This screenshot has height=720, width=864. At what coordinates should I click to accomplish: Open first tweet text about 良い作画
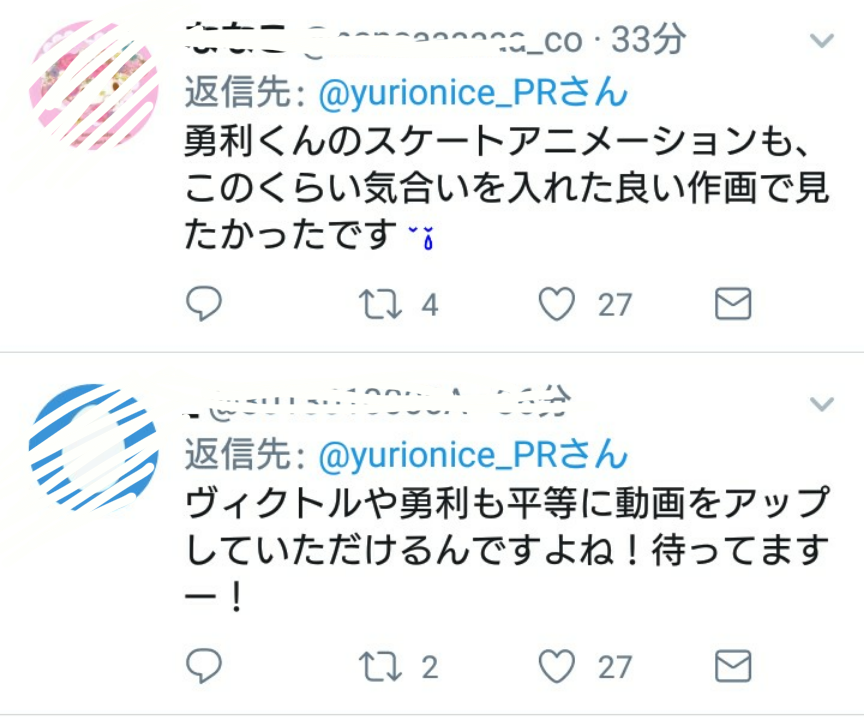pos(506,188)
